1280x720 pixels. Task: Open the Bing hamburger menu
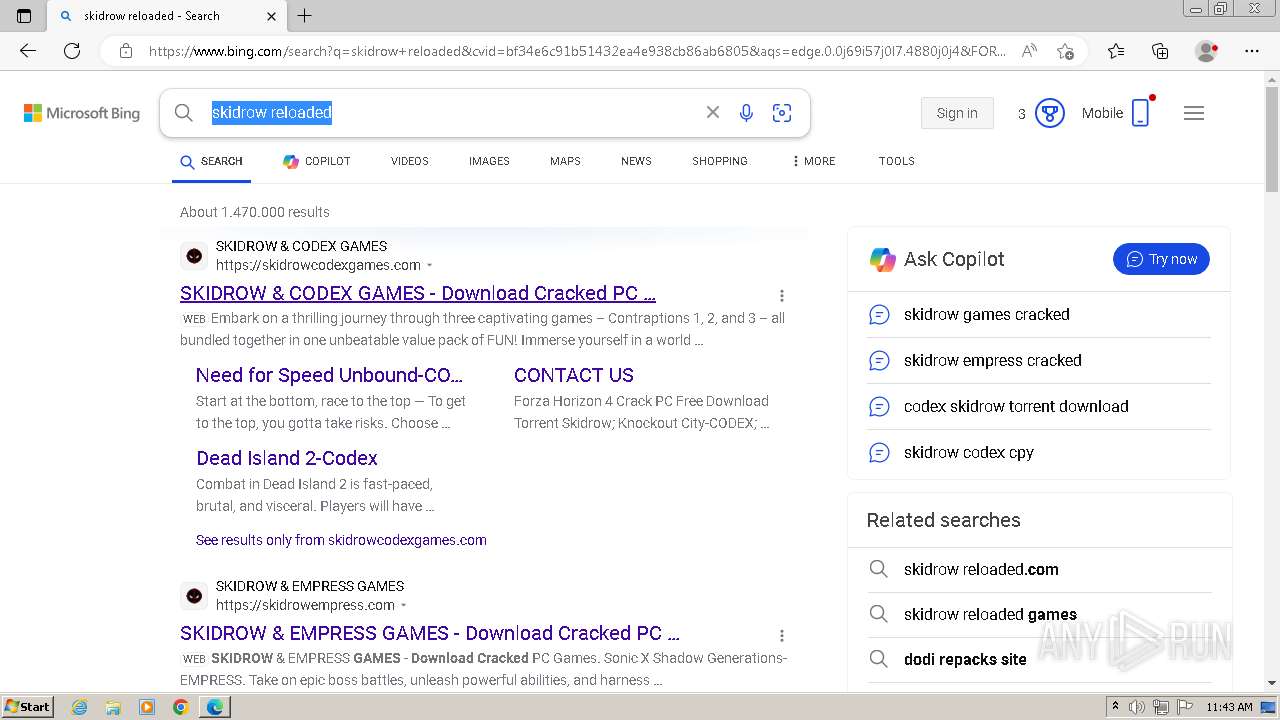tap(1194, 113)
